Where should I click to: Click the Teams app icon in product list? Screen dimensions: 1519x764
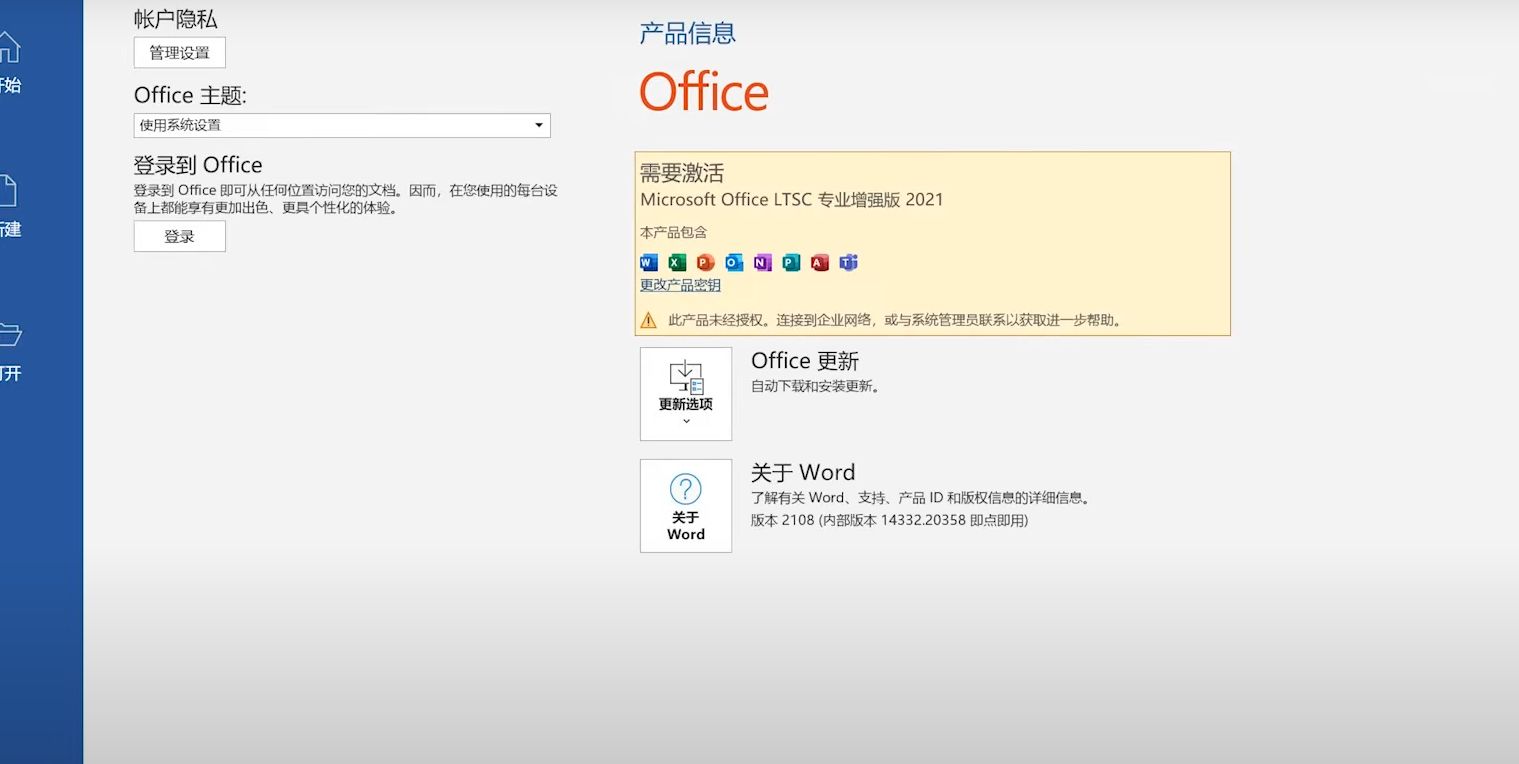(x=849, y=263)
